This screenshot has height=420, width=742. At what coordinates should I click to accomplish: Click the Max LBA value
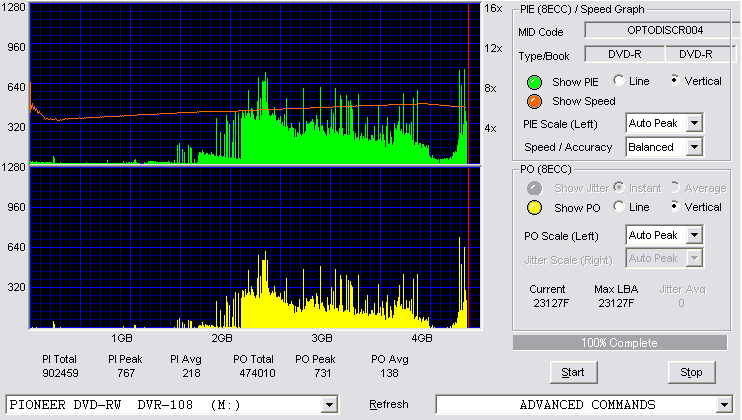click(616, 303)
